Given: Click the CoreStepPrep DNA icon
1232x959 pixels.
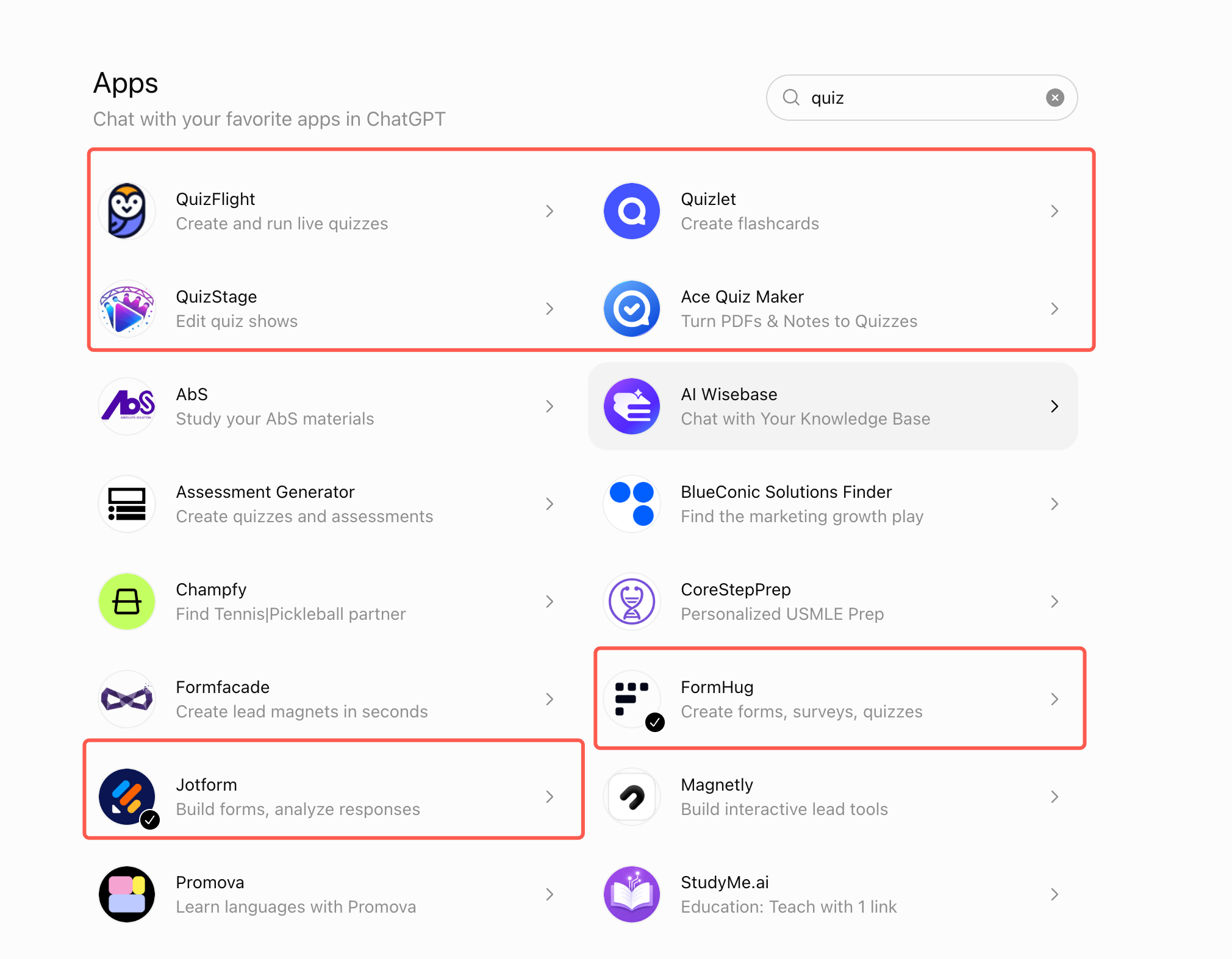Looking at the screenshot, I should 632,602.
